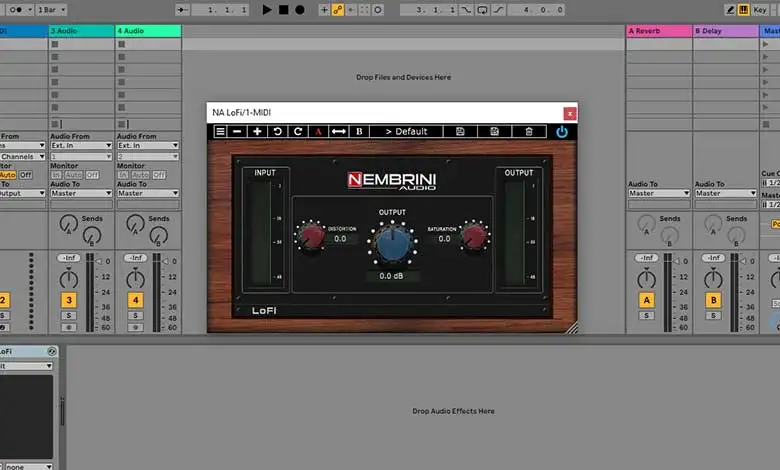
Task: Select the 4 Audio track header
Action: (148, 31)
